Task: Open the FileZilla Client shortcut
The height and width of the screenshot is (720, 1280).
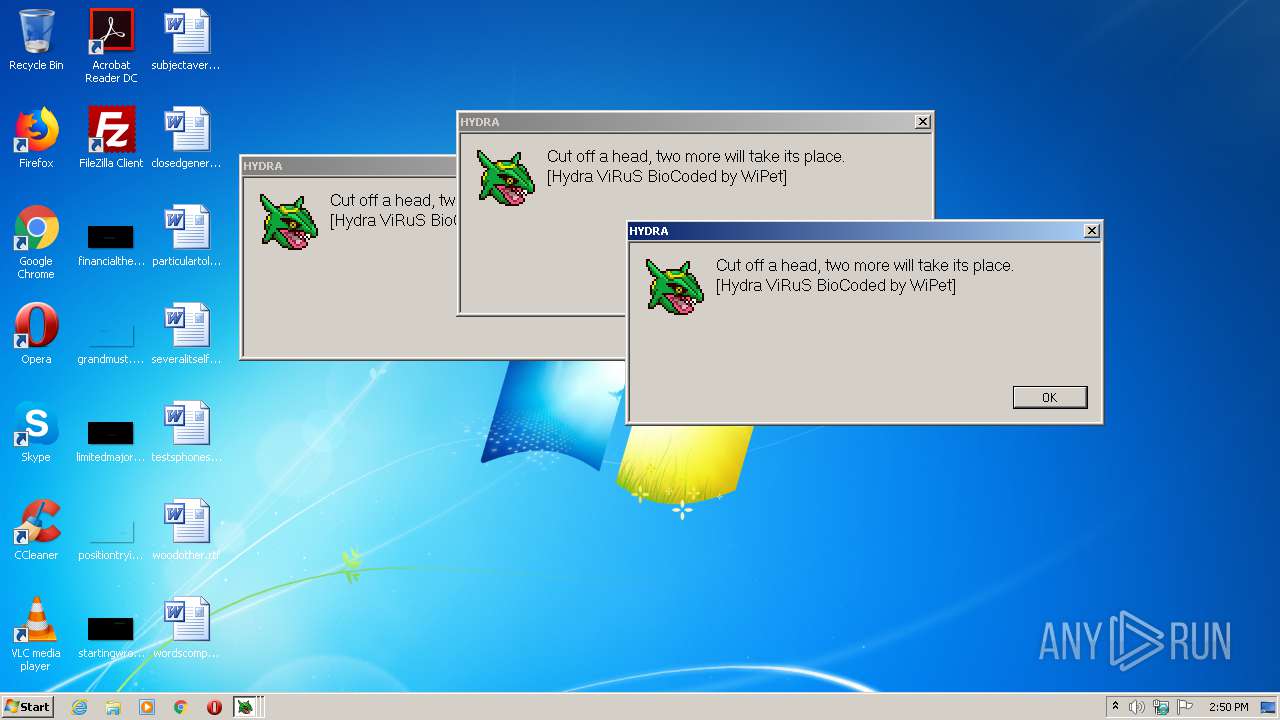Action: (x=111, y=138)
